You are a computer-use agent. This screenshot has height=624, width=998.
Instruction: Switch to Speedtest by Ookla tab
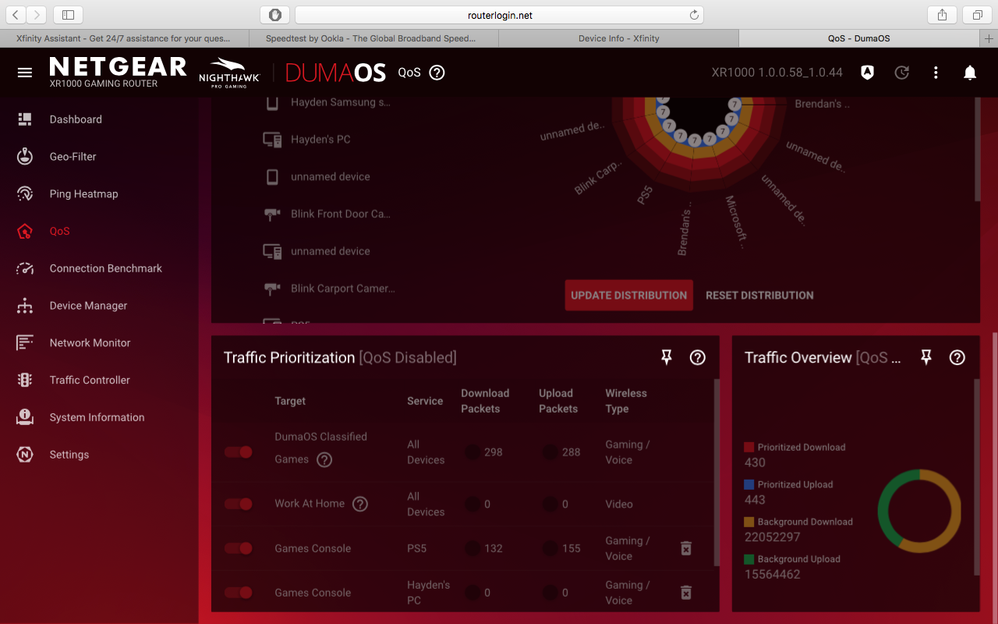tap(374, 38)
